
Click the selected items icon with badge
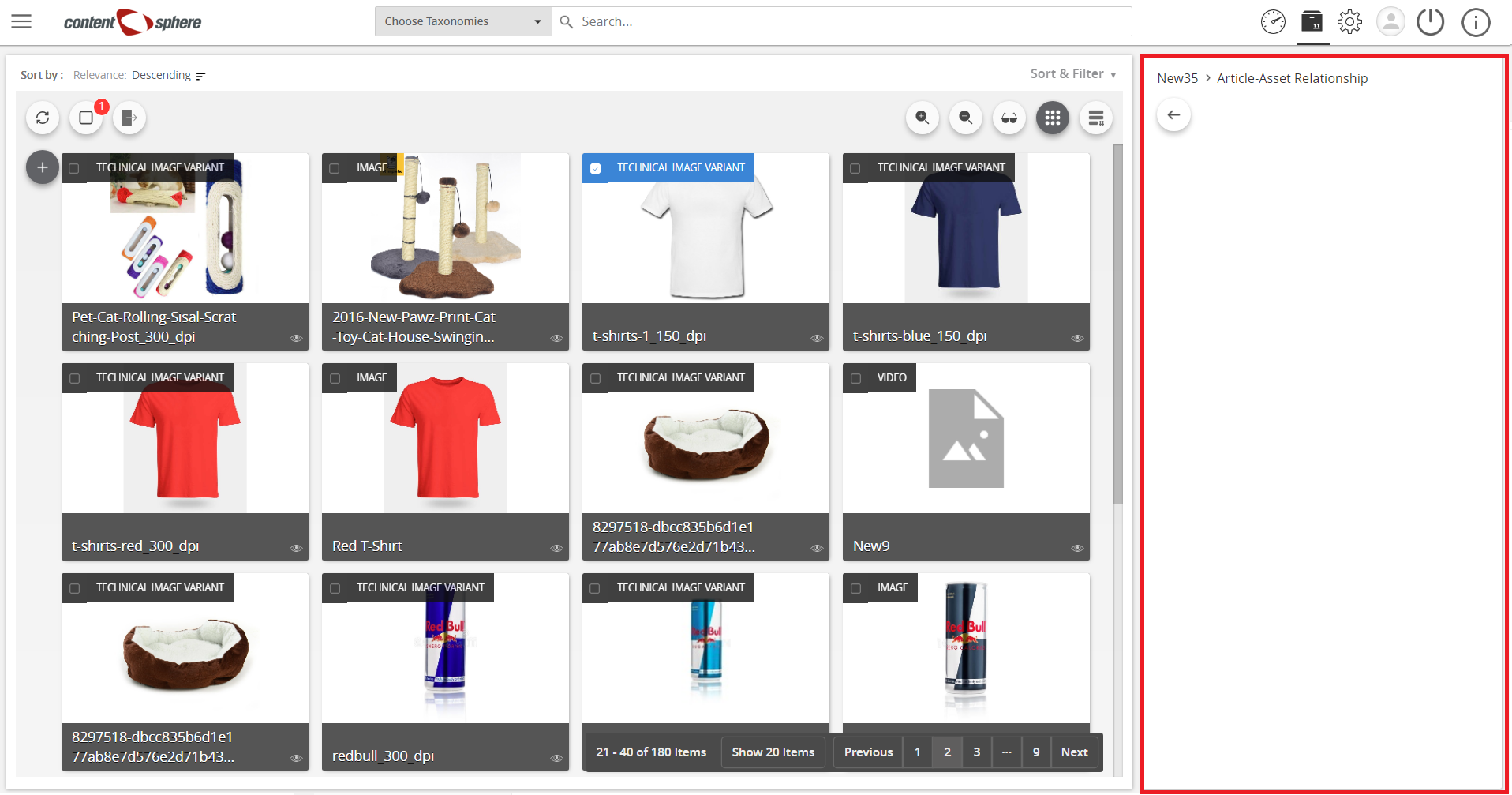(86, 118)
